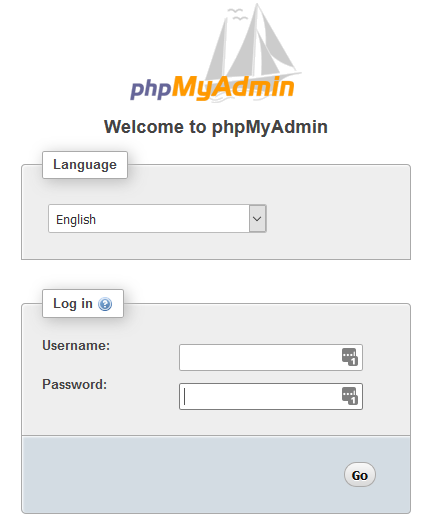
Task: Click the password manager icon in Password field
Action: [349, 396]
